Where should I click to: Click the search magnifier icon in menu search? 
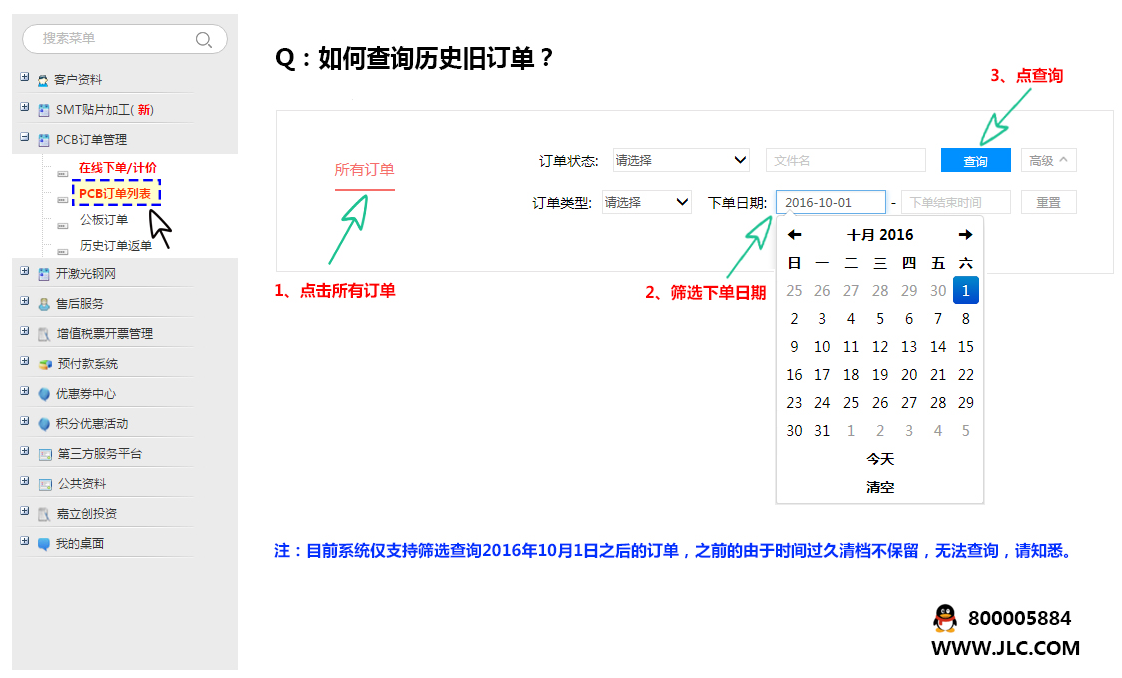pyautogui.click(x=204, y=39)
